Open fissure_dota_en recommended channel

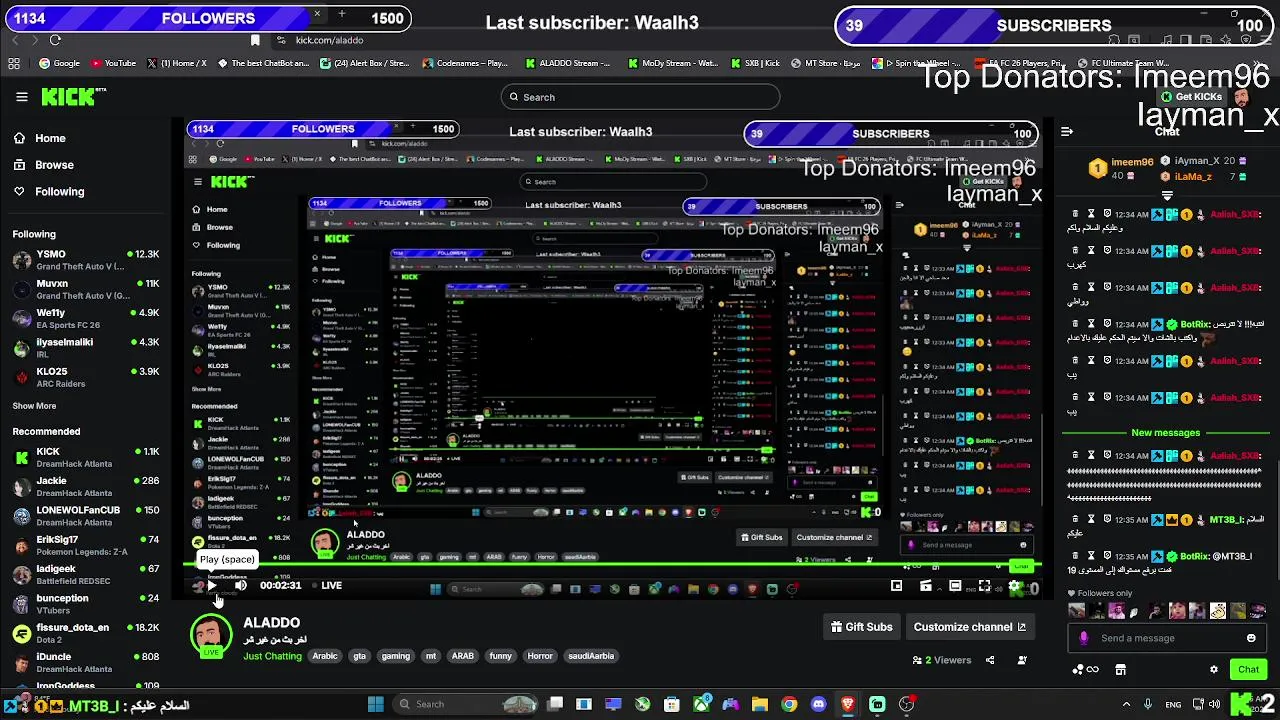click(85, 633)
